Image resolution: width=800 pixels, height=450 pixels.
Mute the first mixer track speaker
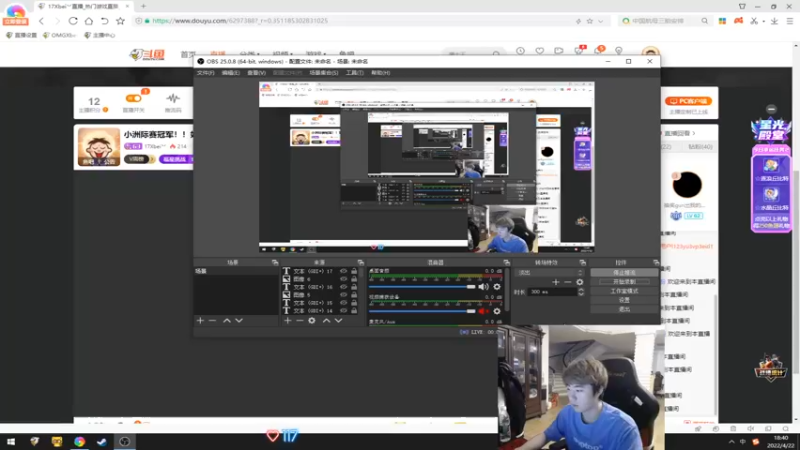pos(483,287)
